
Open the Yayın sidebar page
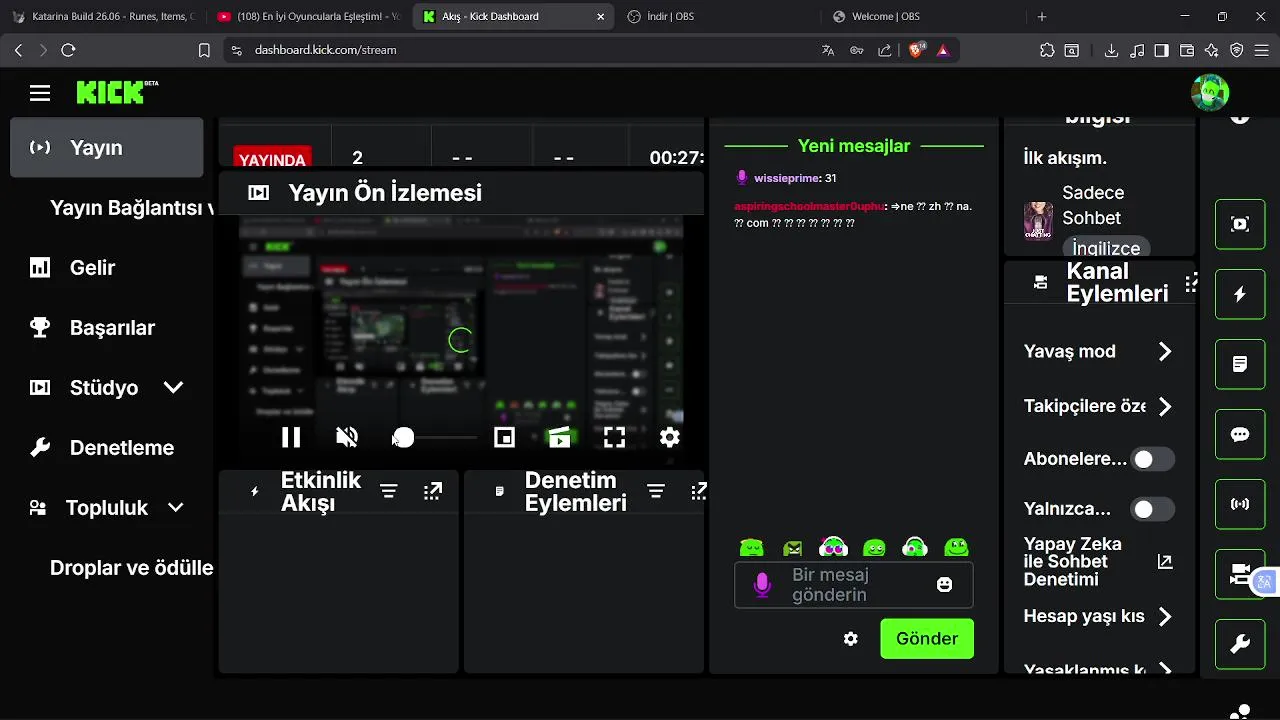tap(107, 147)
